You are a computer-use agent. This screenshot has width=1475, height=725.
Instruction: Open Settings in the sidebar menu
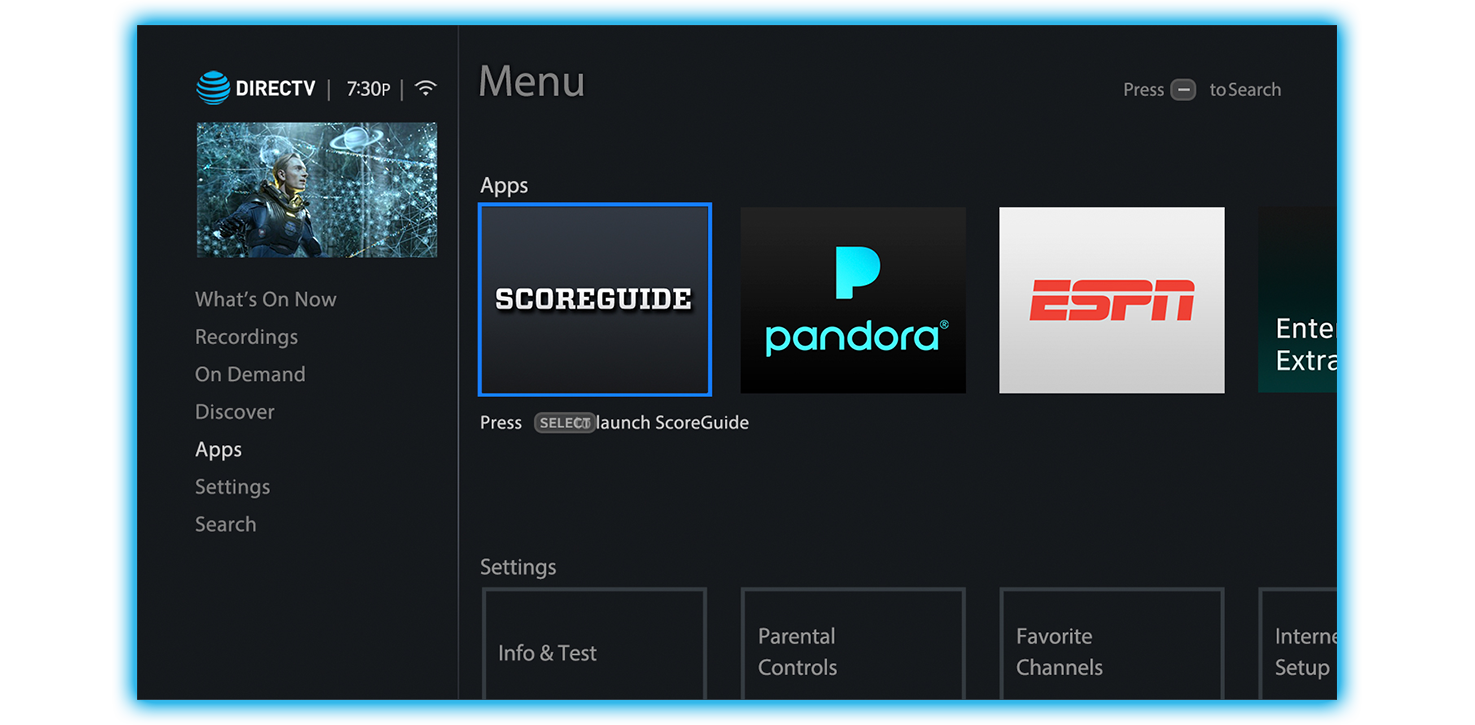pyautogui.click(x=232, y=487)
